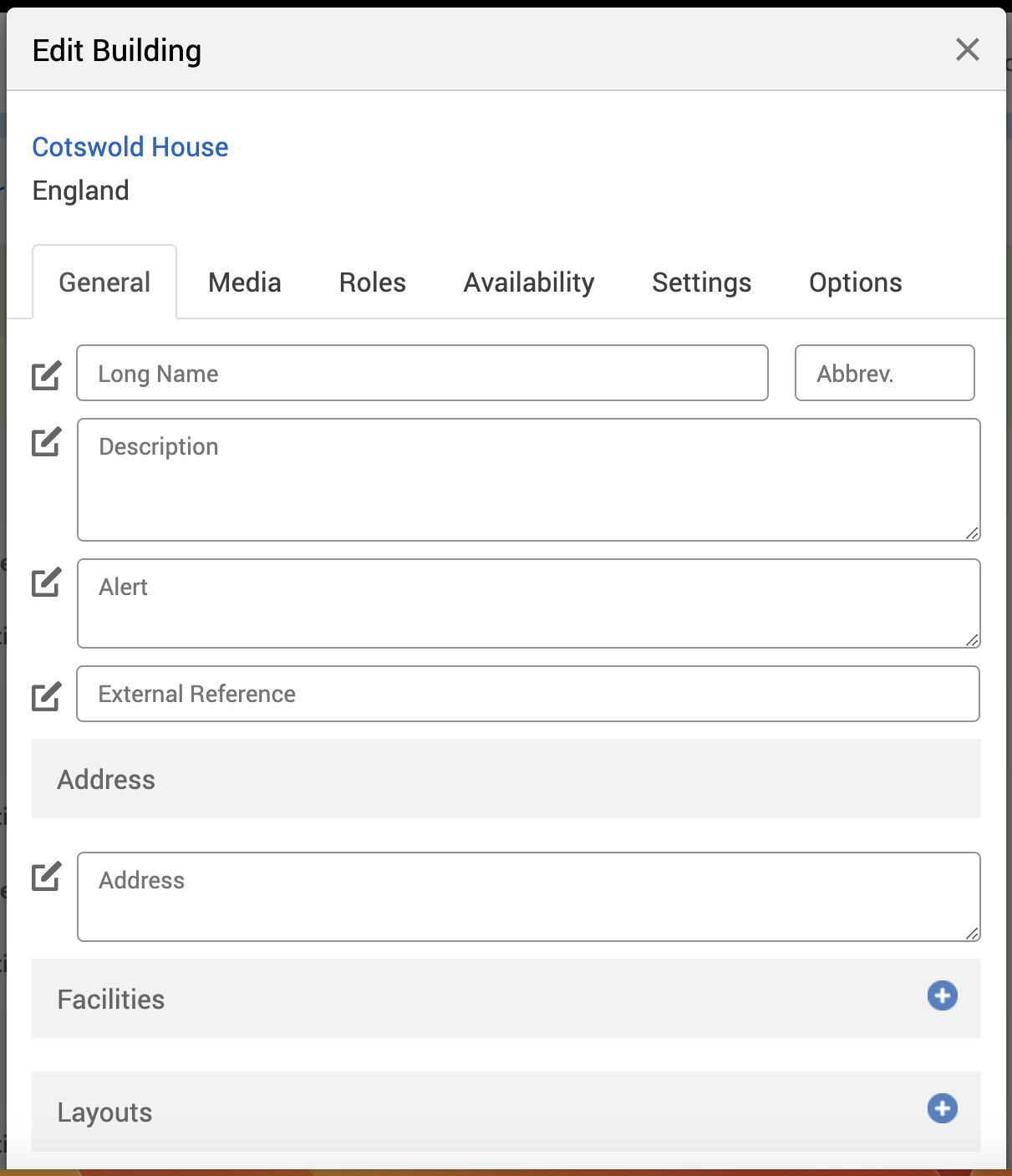This screenshot has width=1012, height=1176.
Task: Open the Roles tab
Action: point(372,283)
